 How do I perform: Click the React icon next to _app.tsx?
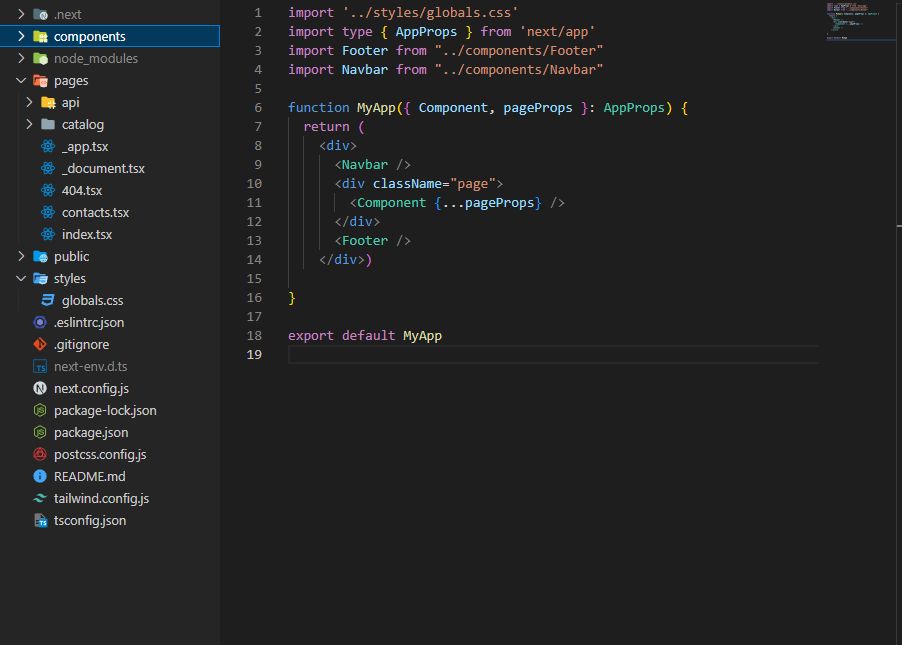(48, 146)
